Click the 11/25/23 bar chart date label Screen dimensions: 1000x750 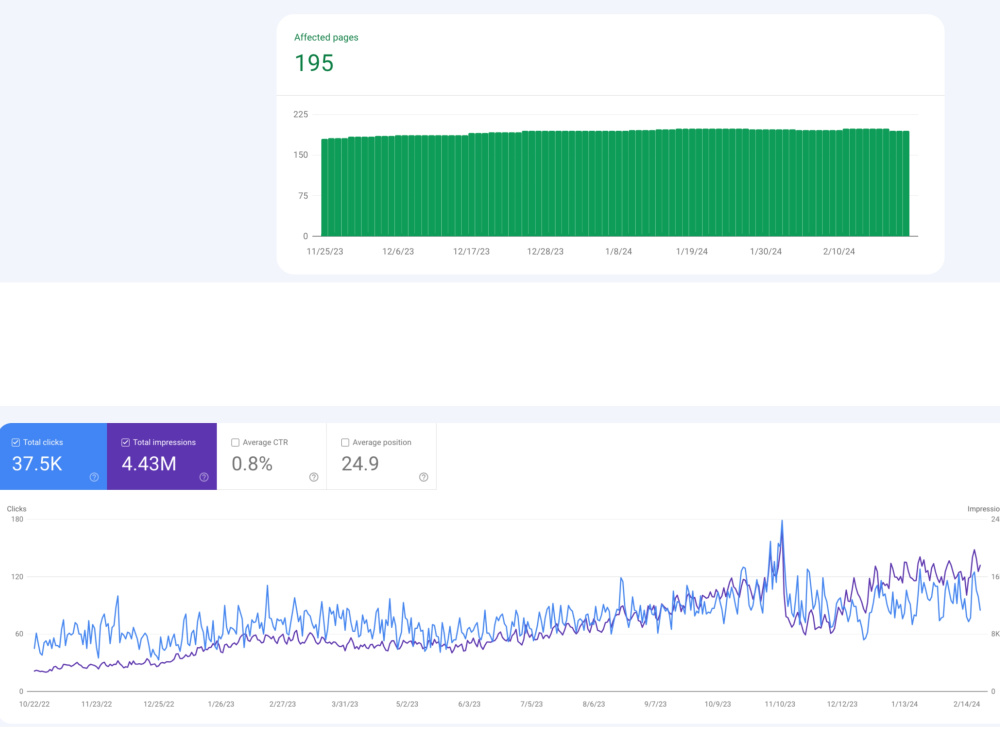[325, 251]
